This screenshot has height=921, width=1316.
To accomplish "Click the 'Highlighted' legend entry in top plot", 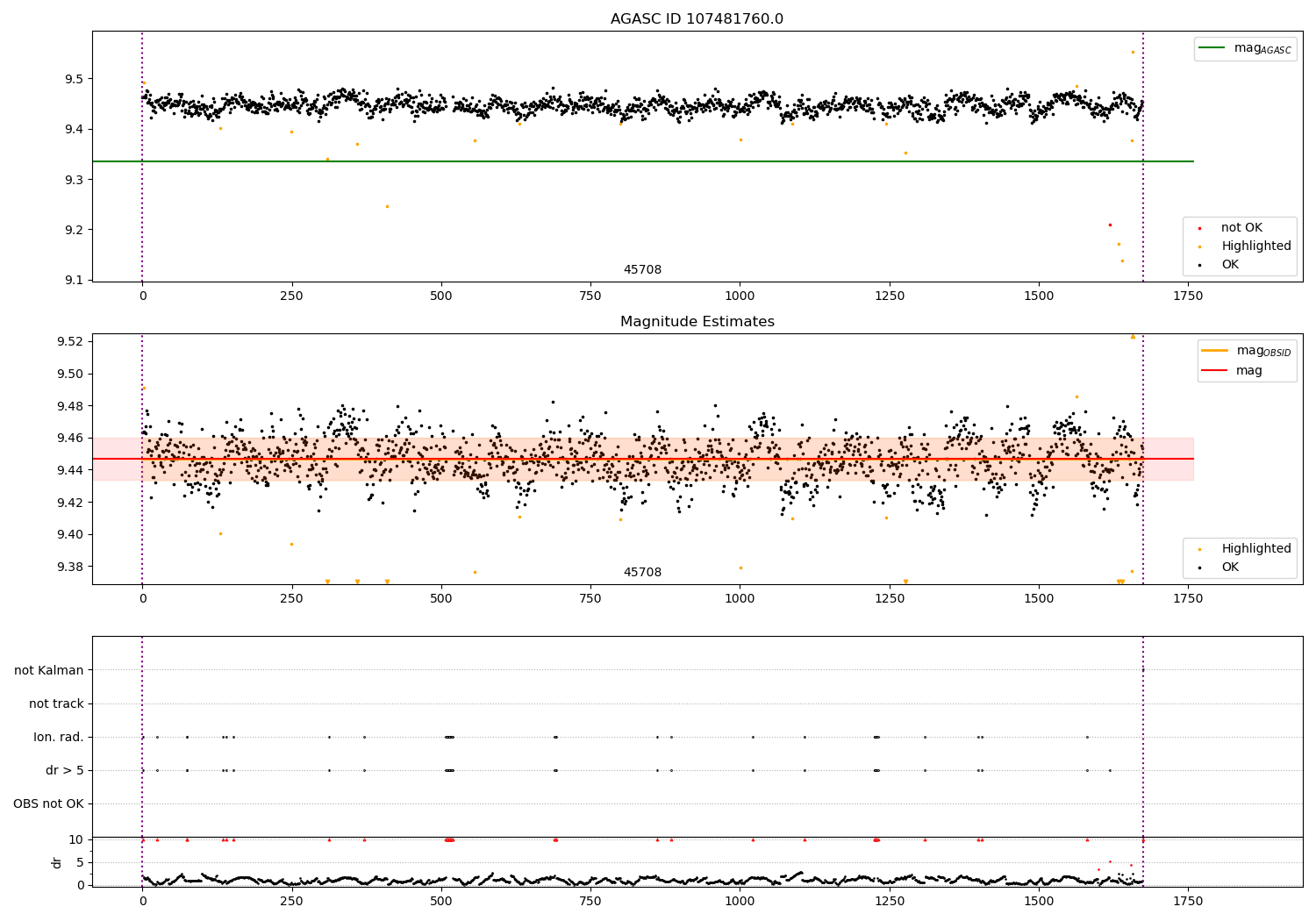I will pyautogui.click(x=1244, y=246).
